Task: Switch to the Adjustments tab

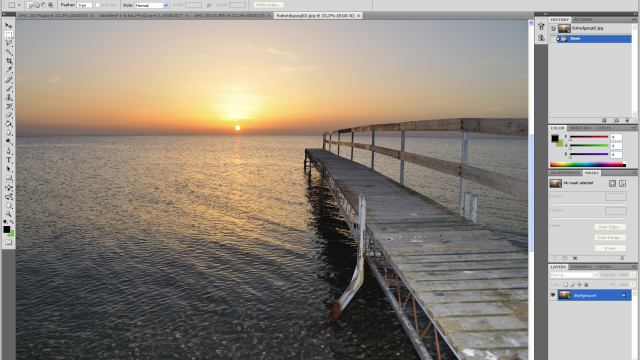Action: (x=565, y=173)
